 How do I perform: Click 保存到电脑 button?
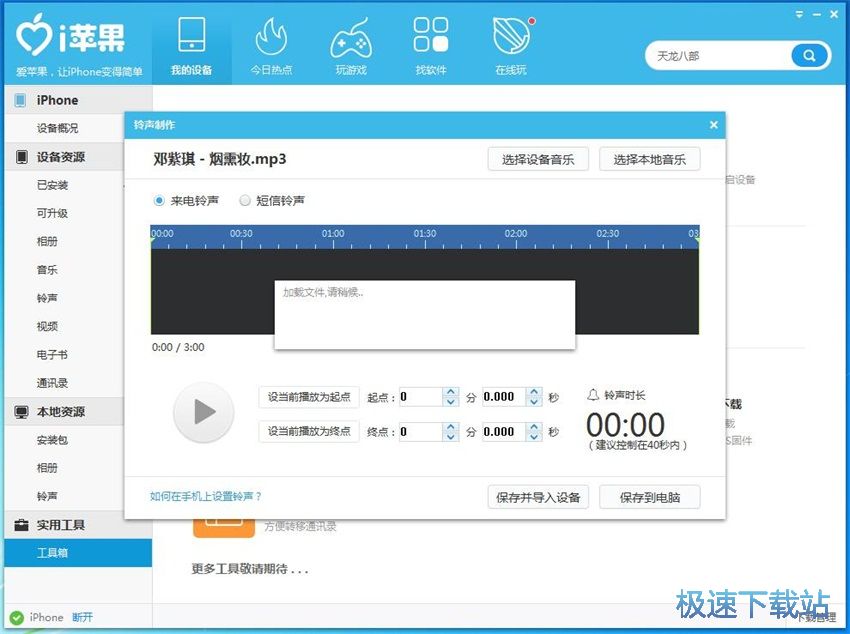(x=649, y=497)
